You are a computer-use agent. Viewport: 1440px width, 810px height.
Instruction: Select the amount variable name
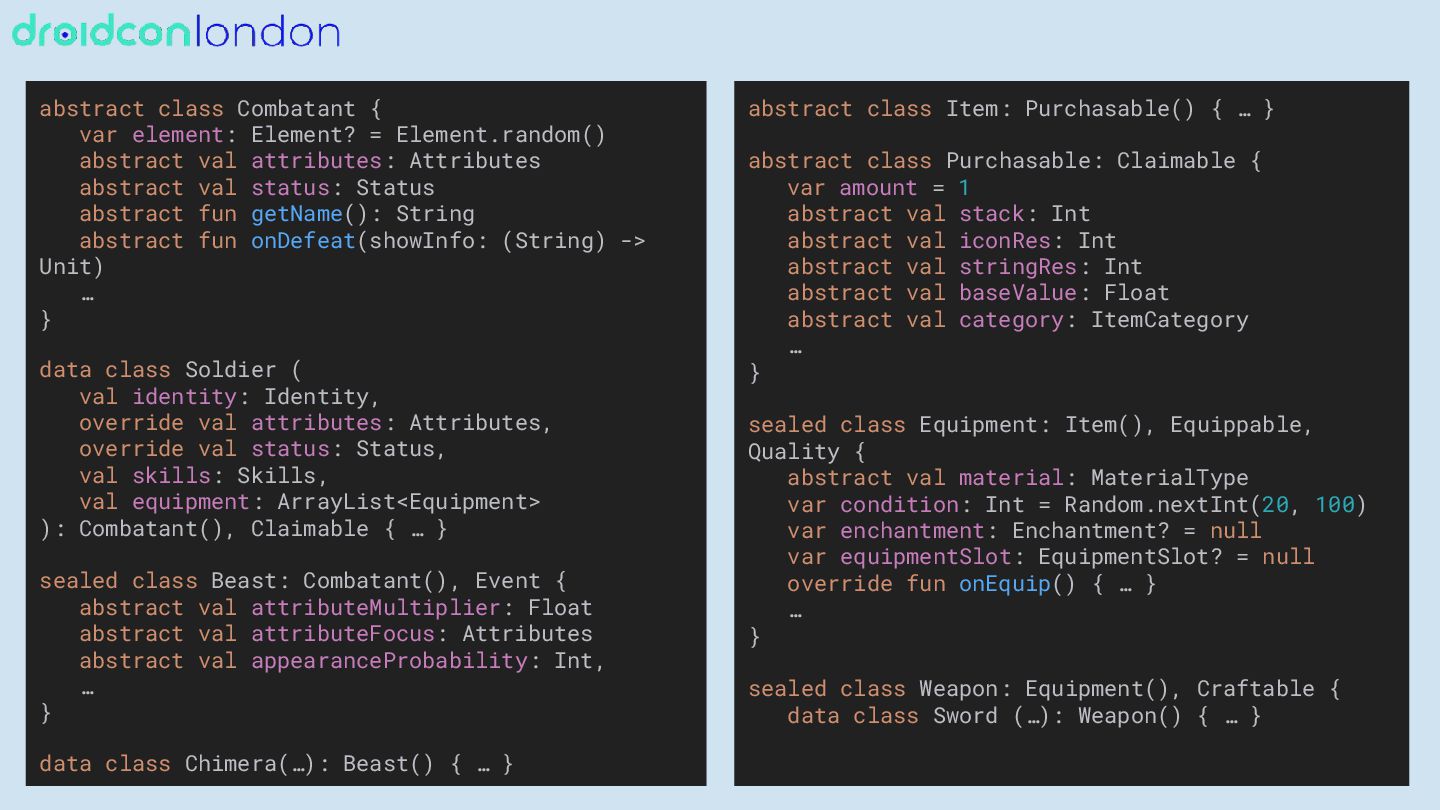878,188
